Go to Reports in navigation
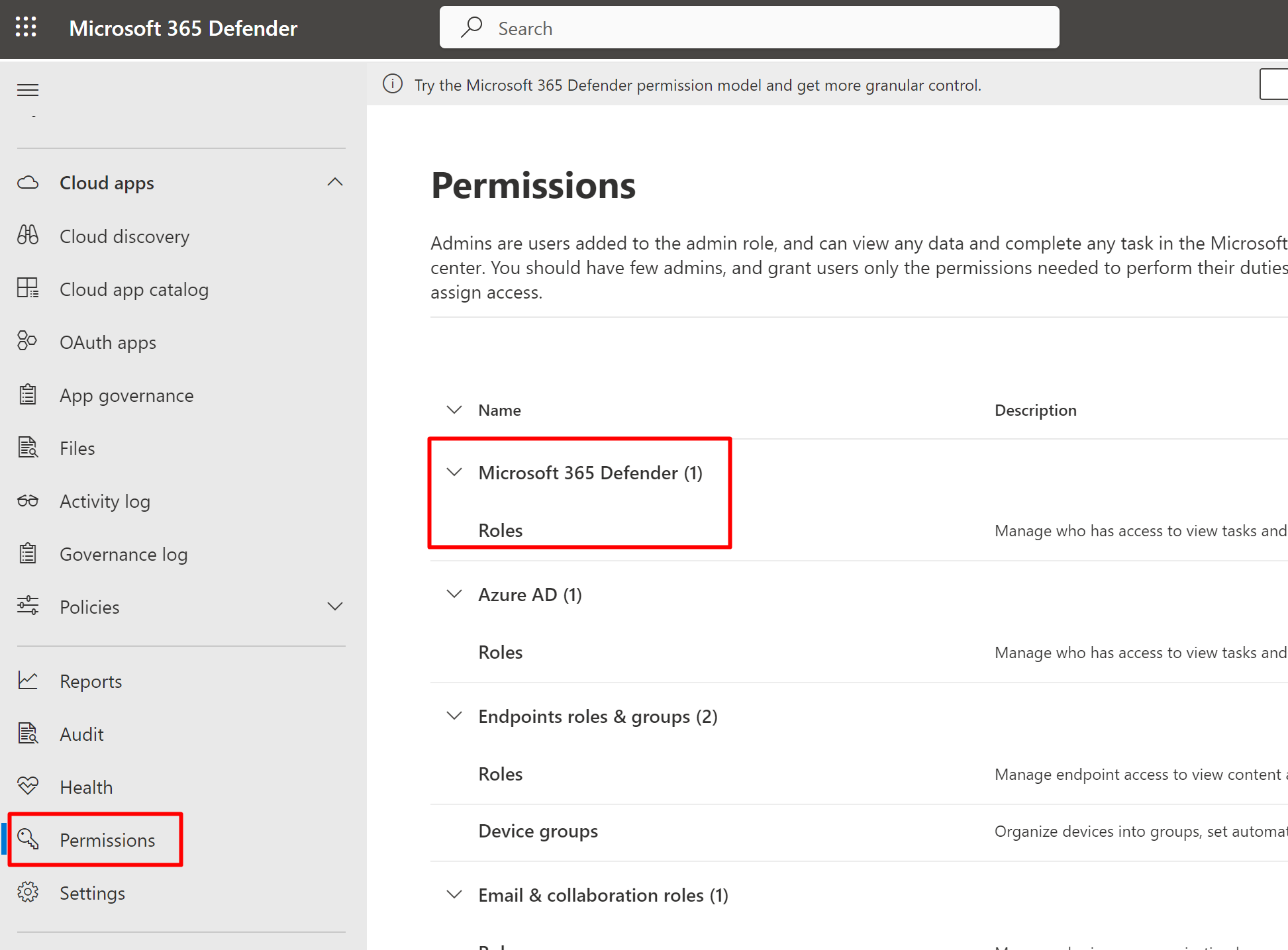The image size is (1288, 950). 91,681
